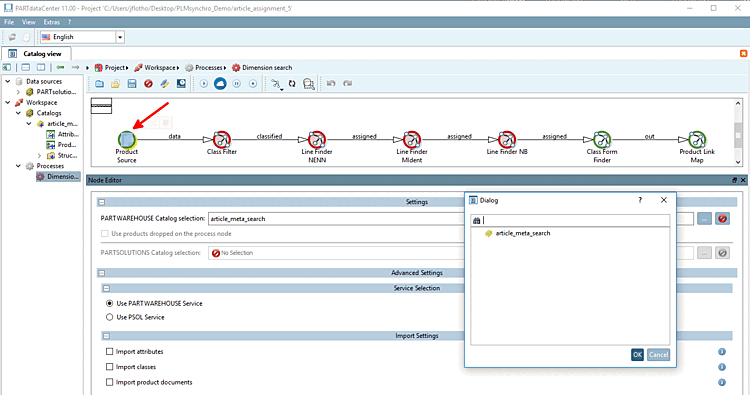Click OK in the Dialog
The width and height of the screenshot is (750, 395).
point(637,355)
